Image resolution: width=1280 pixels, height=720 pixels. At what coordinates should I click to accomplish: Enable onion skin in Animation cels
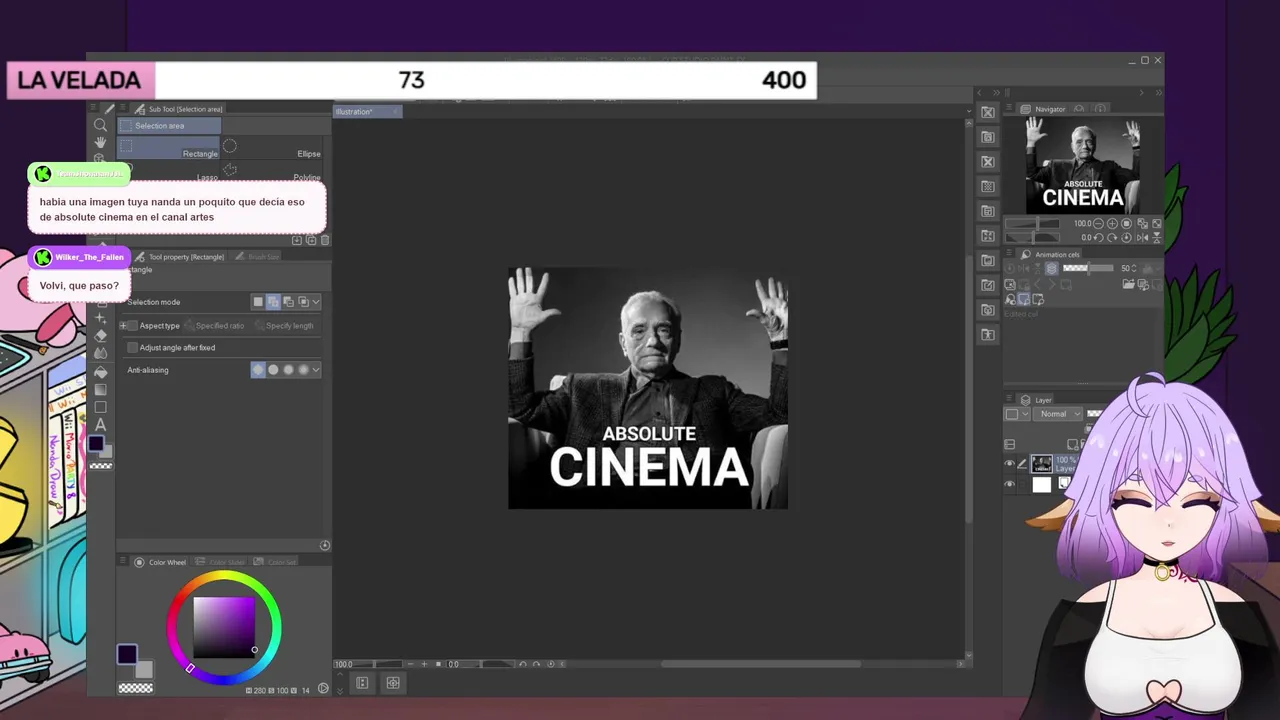click(1051, 269)
